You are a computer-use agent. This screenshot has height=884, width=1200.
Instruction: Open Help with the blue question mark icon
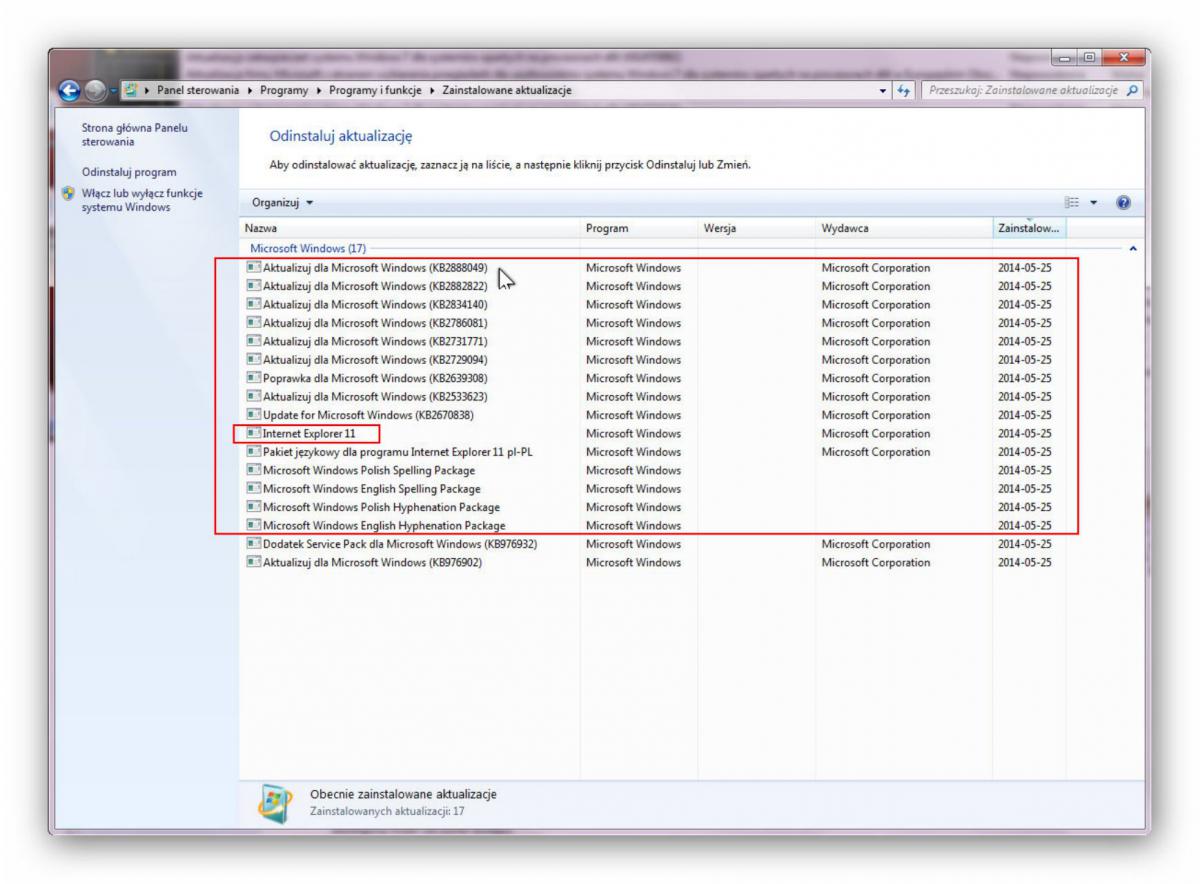pos(1124,203)
